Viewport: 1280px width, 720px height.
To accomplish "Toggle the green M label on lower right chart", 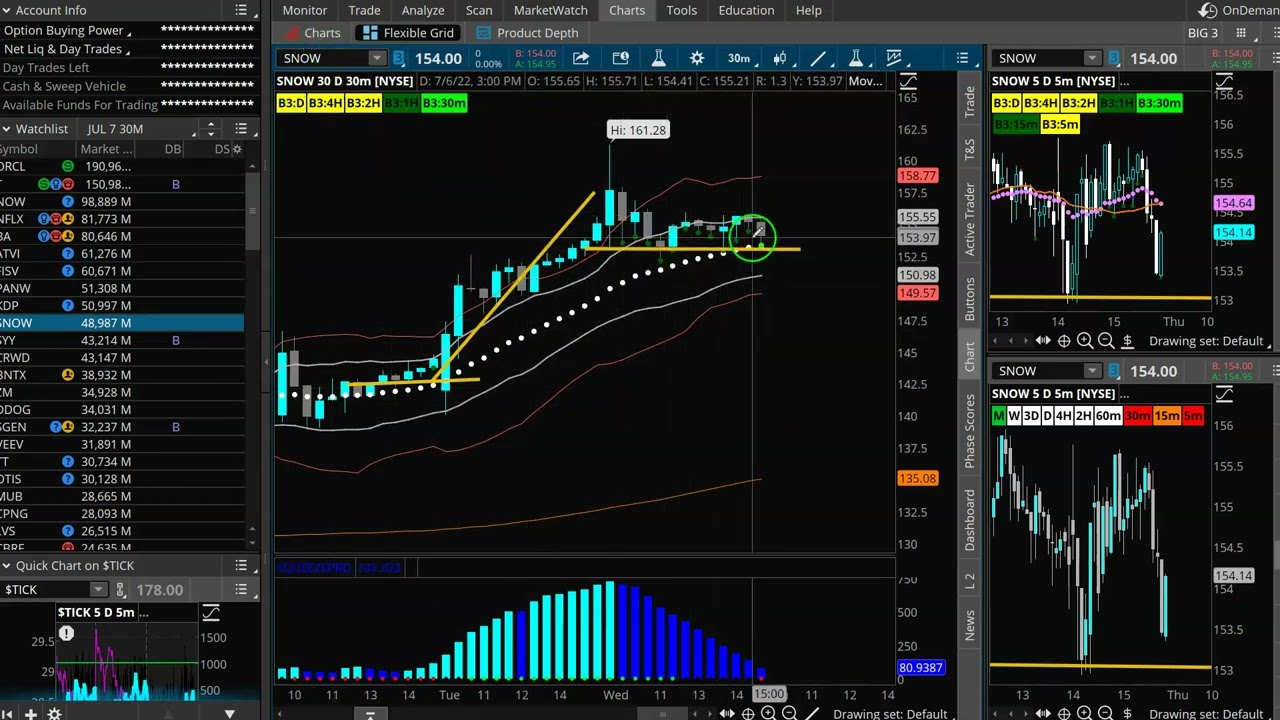I will [998, 416].
